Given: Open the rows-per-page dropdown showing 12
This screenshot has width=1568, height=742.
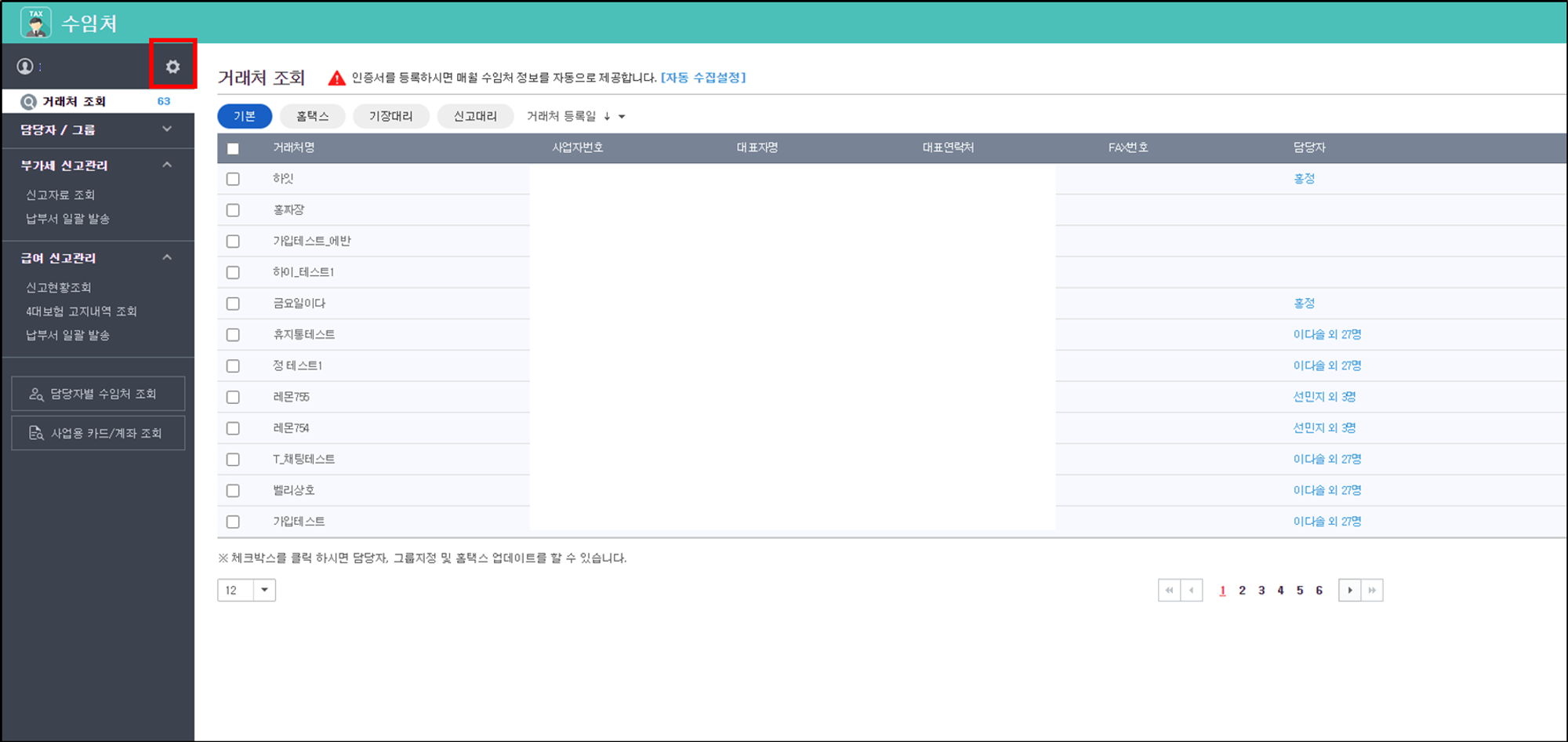Looking at the screenshot, I should click(264, 590).
